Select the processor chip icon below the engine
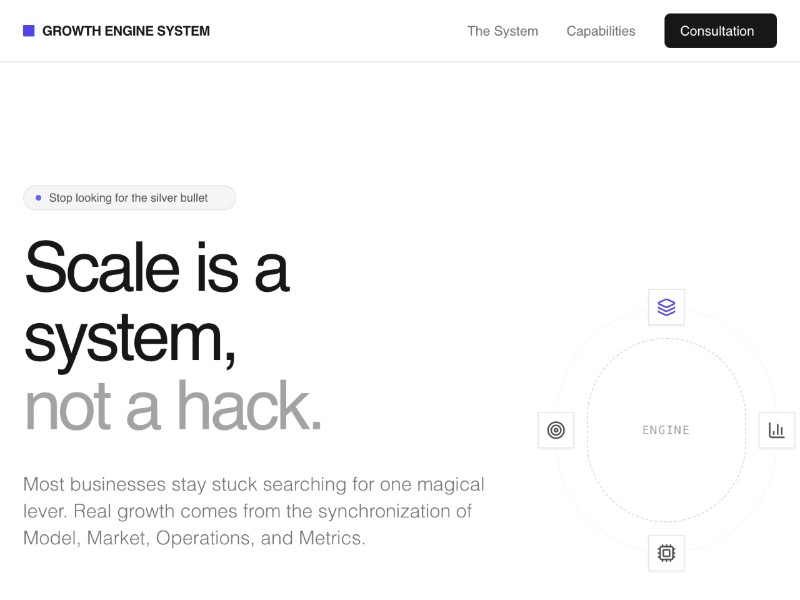This screenshot has width=800, height=600. click(666, 552)
